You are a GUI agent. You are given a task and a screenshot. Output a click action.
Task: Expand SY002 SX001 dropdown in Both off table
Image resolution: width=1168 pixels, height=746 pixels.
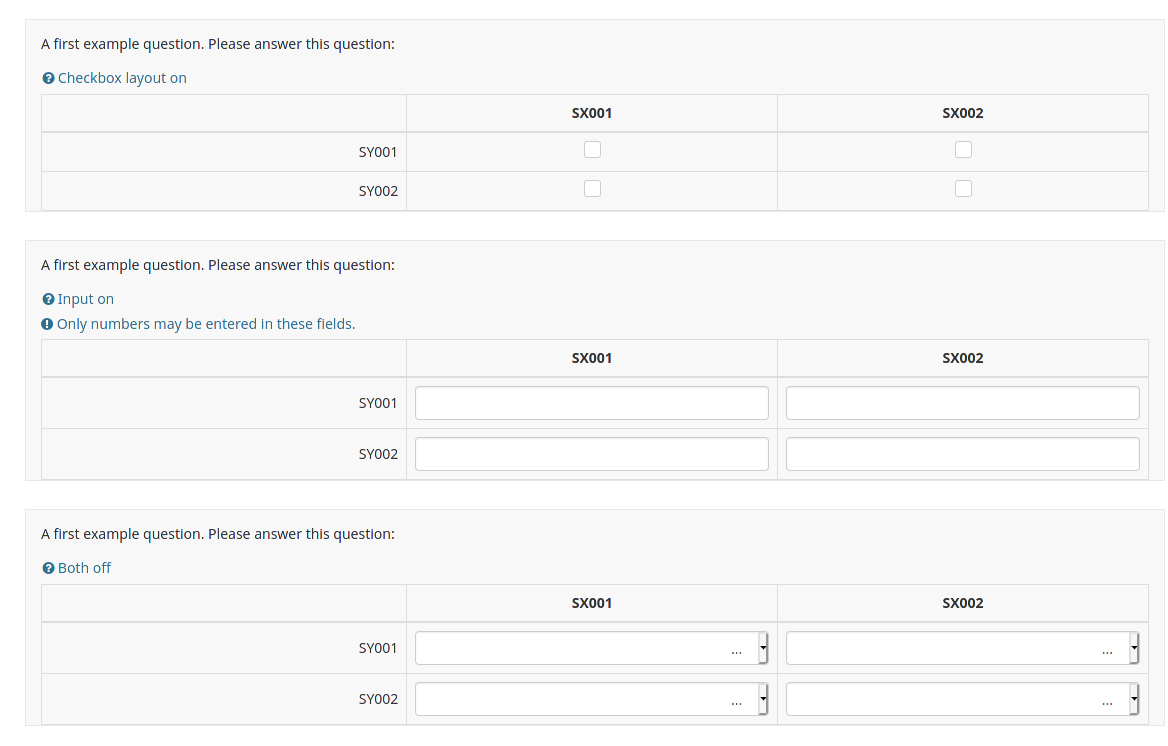[x=591, y=699]
